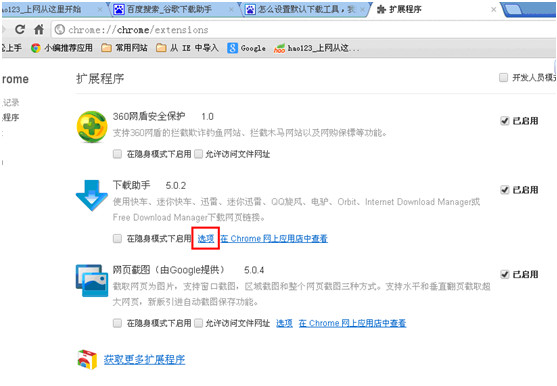
Task: Click the 下载助手 blue arrow icon
Action: 92,195
